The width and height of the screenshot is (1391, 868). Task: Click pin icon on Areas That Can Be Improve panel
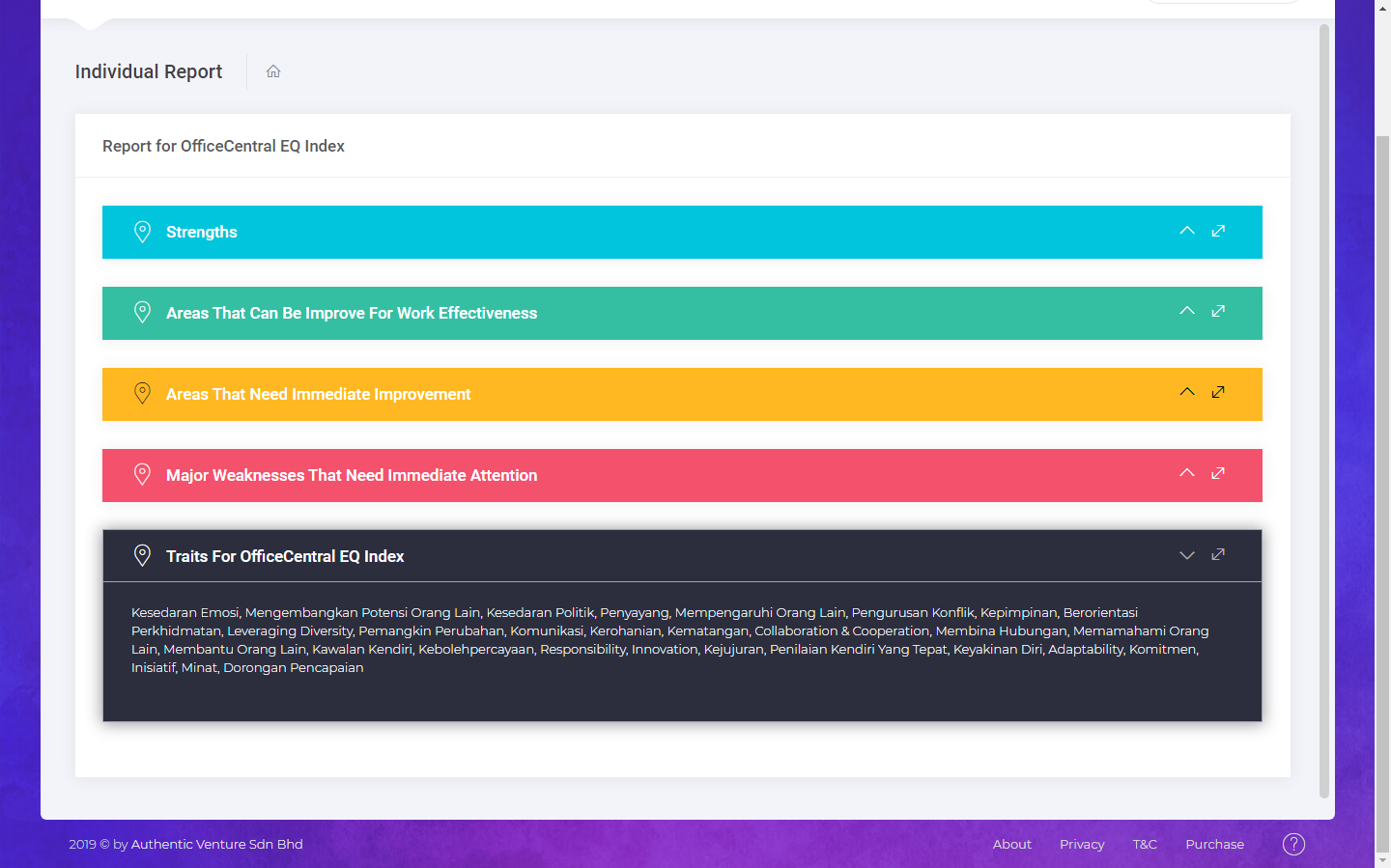click(142, 313)
